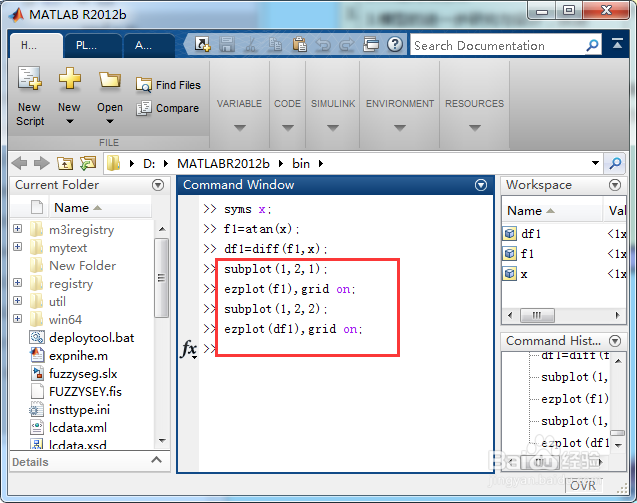Open the SIMULINK section dropdown
This screenshot has width=637, height=503.
pyautogui.click(x=333, y=128)
